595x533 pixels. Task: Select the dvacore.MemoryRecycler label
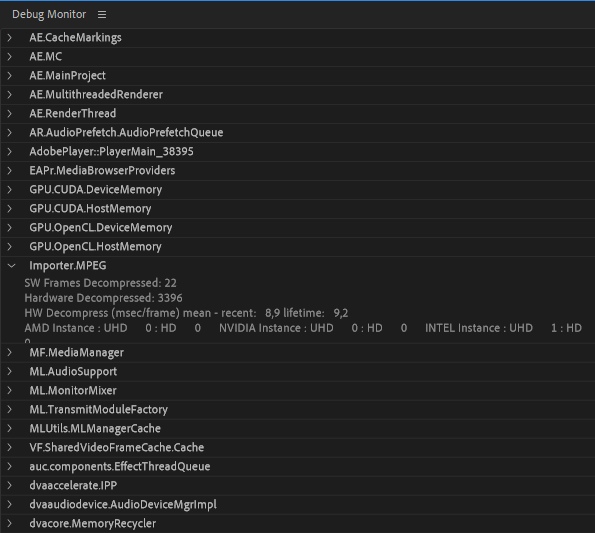click(x=93, y=523)
